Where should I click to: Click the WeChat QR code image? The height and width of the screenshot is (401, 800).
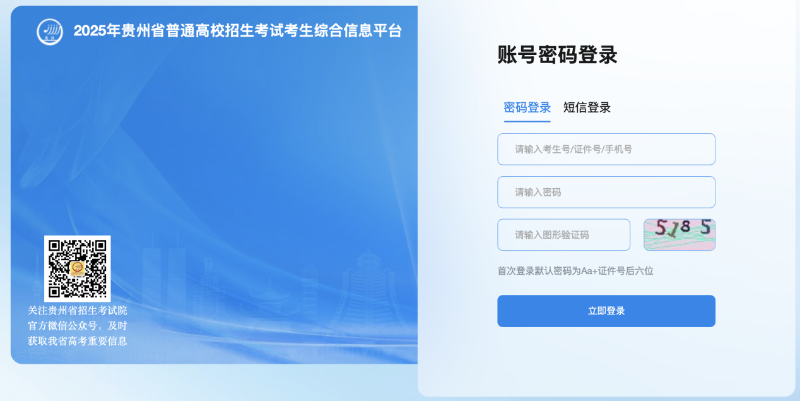point(77,268)
